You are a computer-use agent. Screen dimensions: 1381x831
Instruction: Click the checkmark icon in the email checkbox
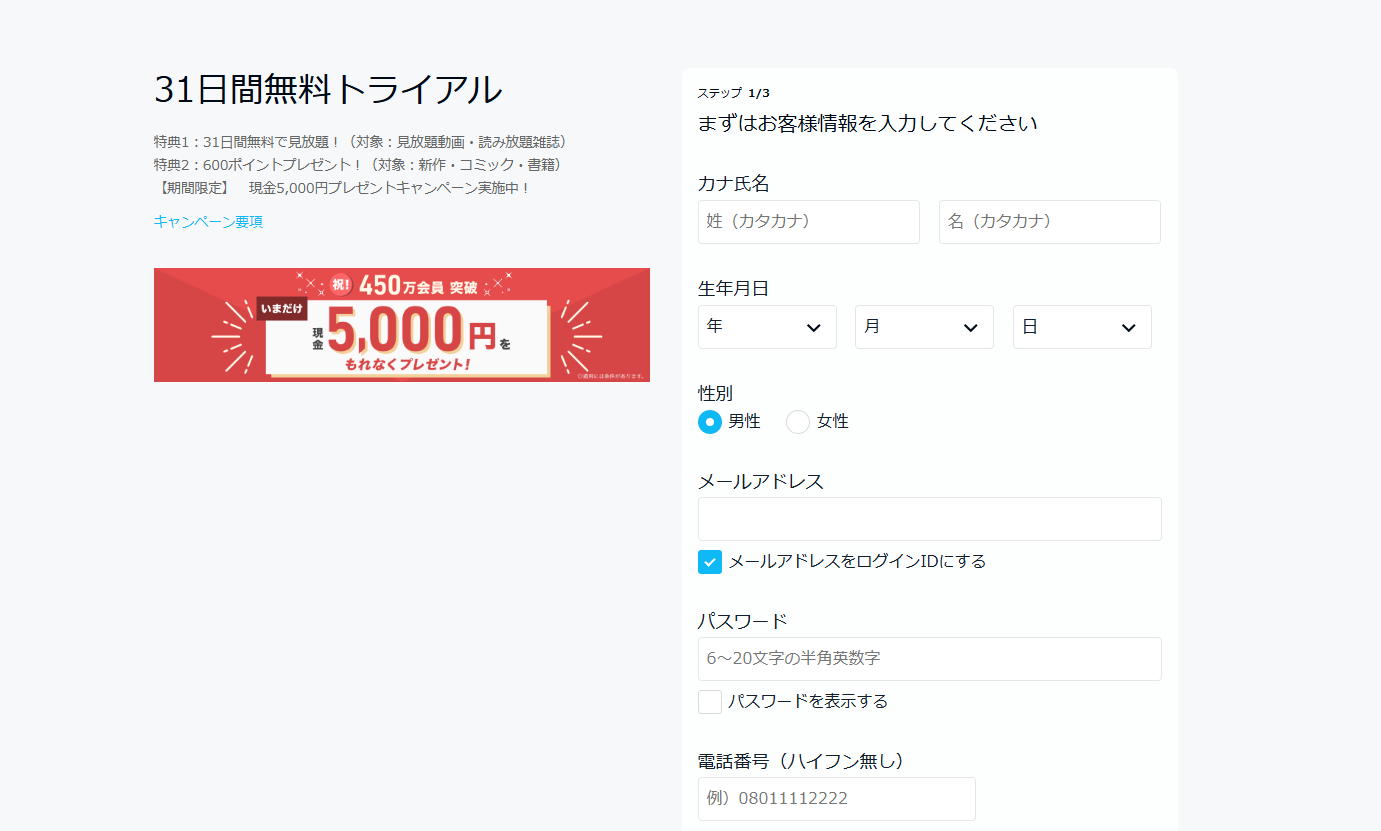[x=709, y=561]
